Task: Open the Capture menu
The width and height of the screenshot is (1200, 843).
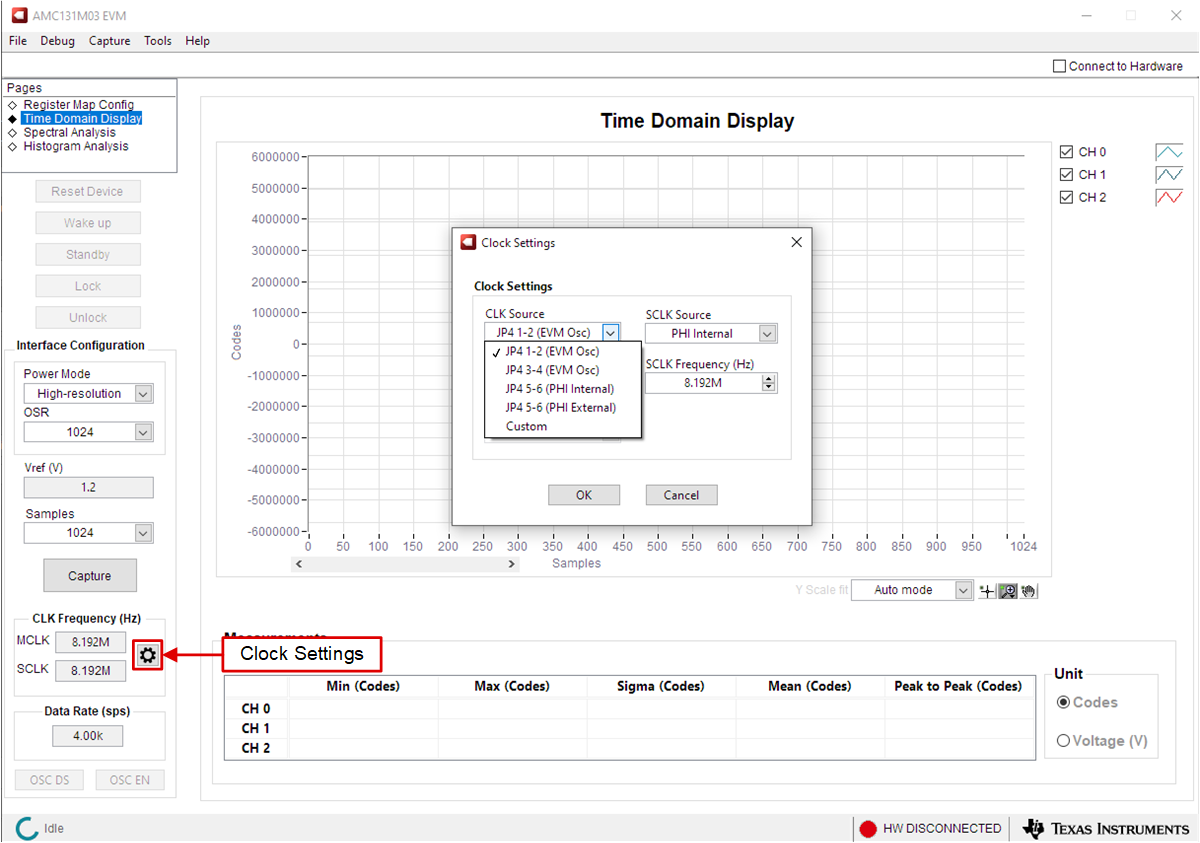Action: (109, 41)
